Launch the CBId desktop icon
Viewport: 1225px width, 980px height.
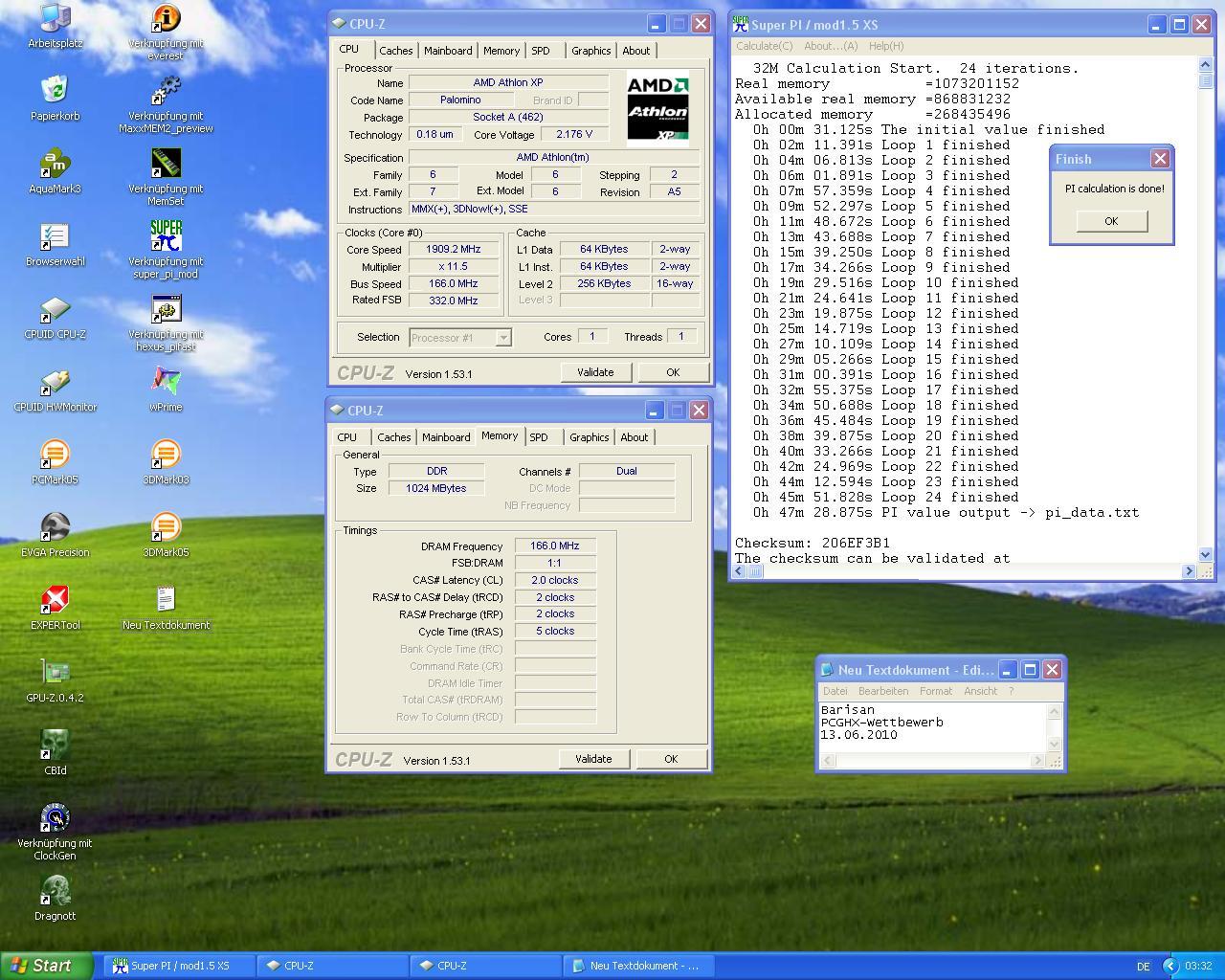point(56,752)
